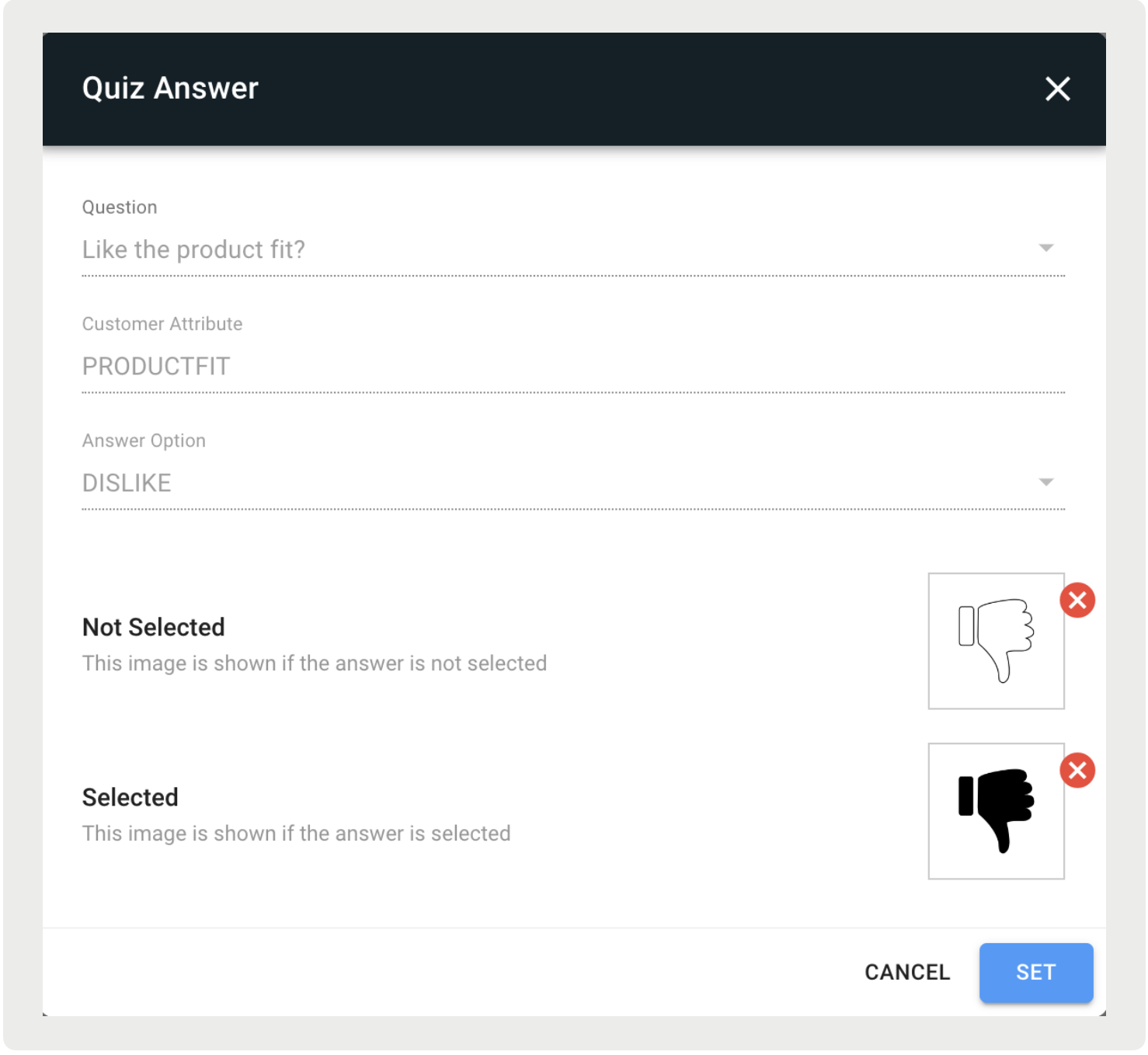Image resolution: width=1148 pixels, height=1055 pixels.
Task: Click 'This image is shown if the answer is not selected'
Action: tap(315, 663)
